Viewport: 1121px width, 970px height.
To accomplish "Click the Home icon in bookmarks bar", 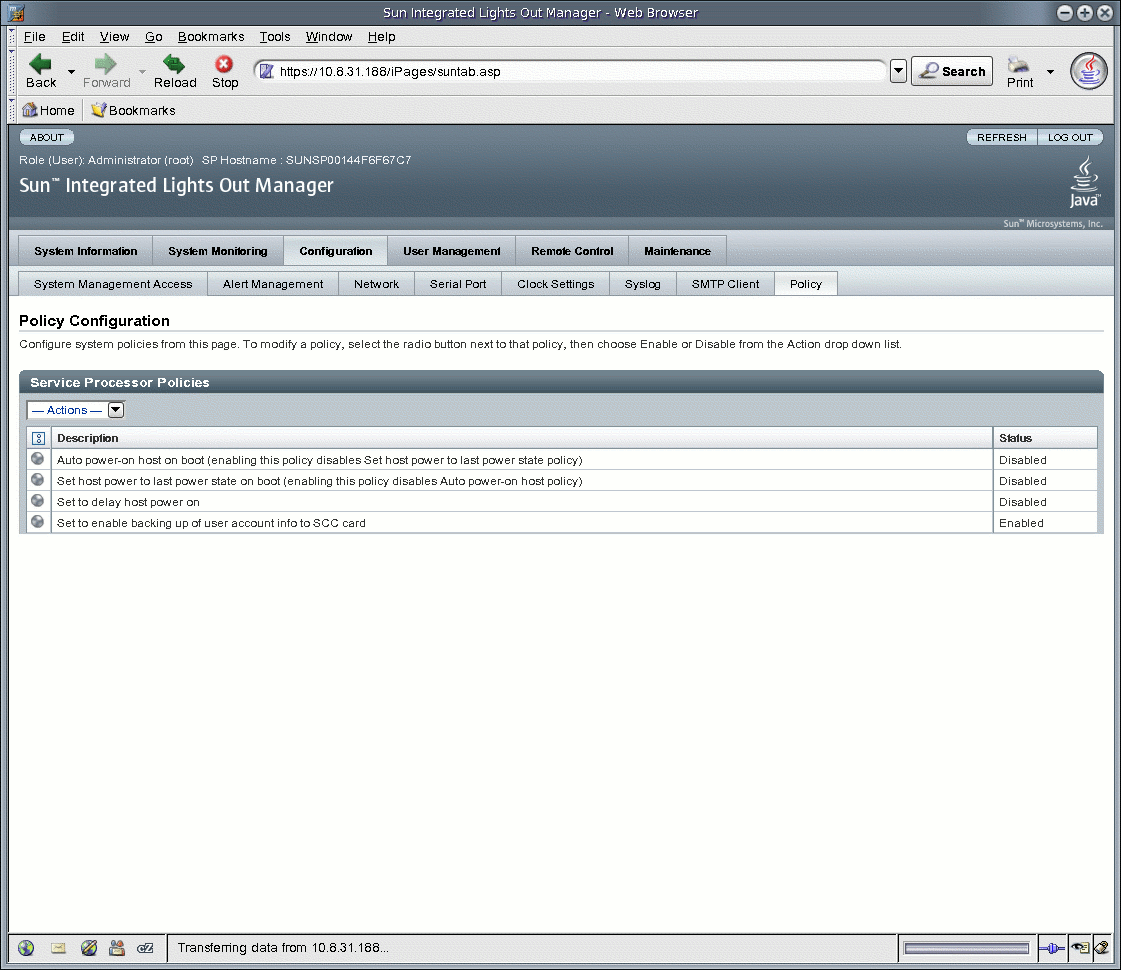I will click(29, 110).
